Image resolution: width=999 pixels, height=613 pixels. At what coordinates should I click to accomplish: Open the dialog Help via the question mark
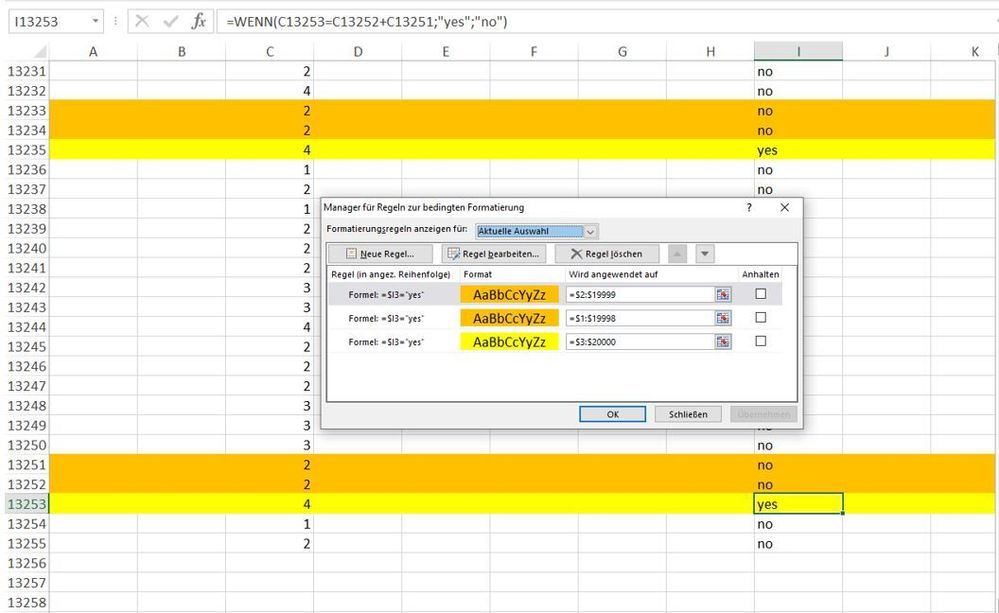(748, 208)
